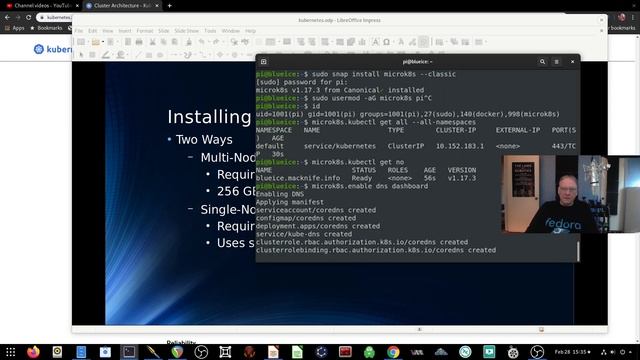
Task: Close the terminal window
Action: tap(572, 62)
